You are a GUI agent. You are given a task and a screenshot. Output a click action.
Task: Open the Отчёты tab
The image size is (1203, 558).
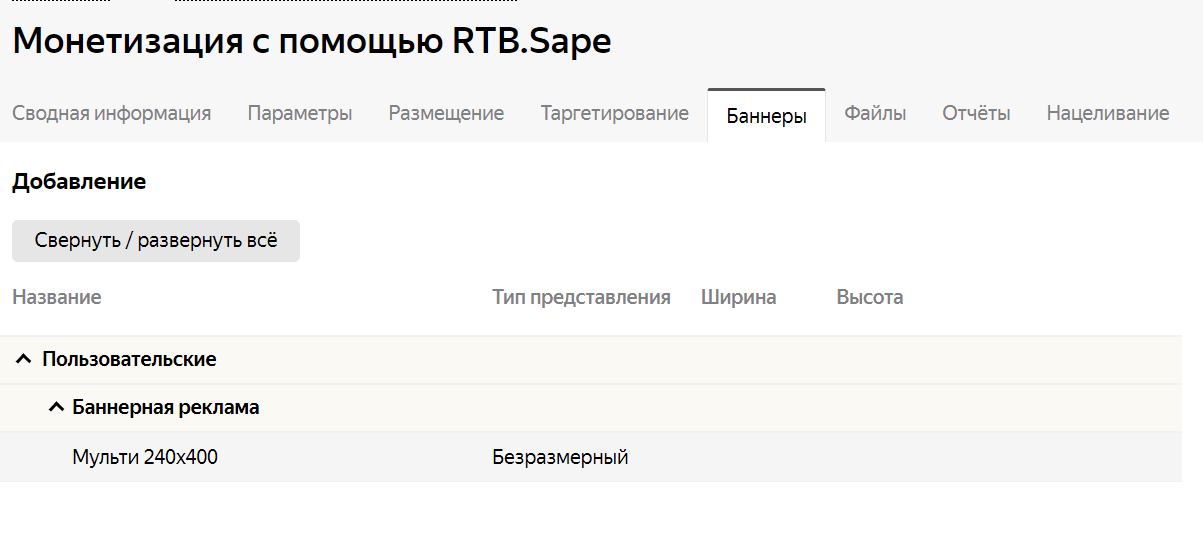pos(976,114)
